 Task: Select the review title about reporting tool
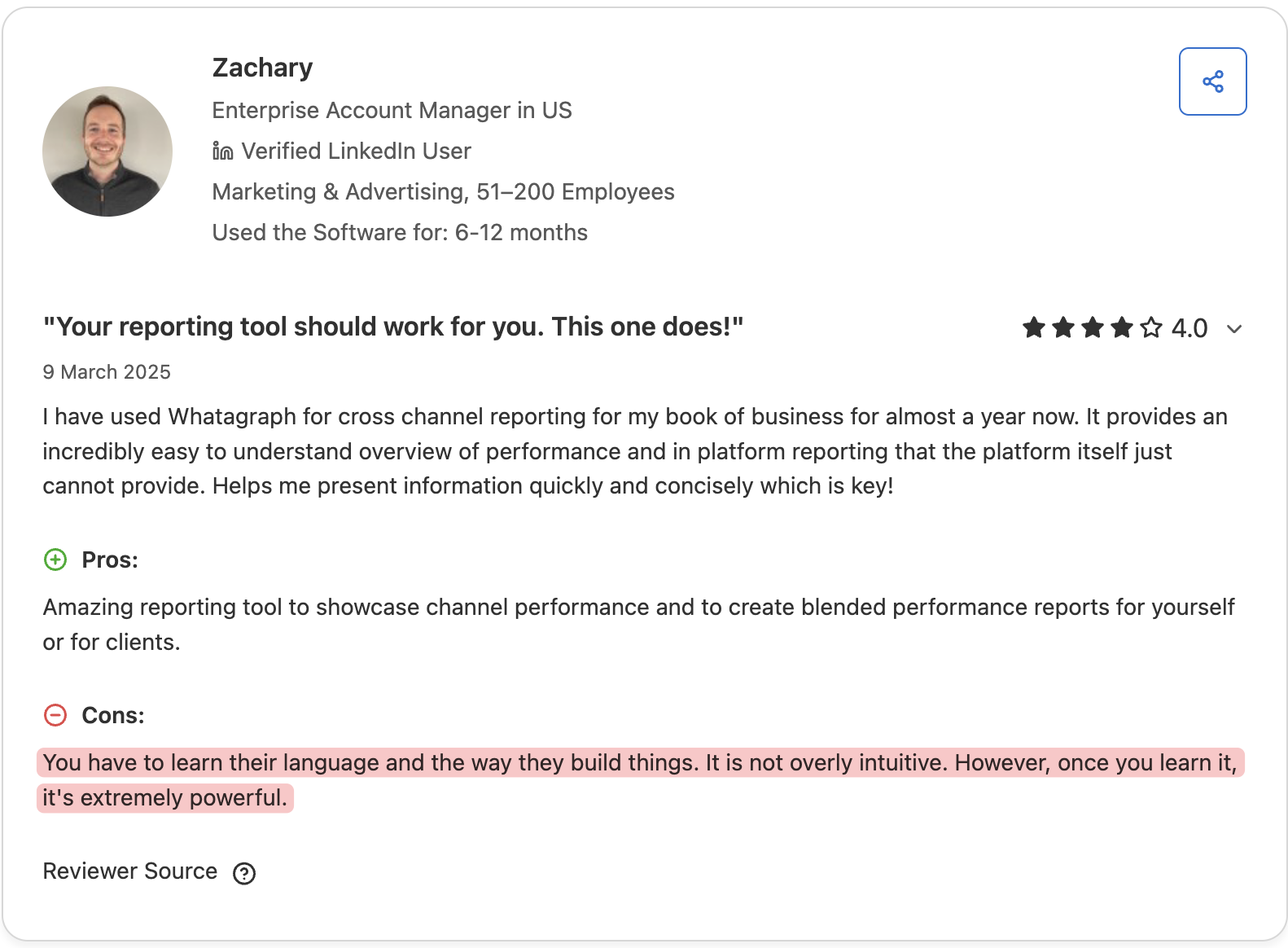[x=393, y=327]
